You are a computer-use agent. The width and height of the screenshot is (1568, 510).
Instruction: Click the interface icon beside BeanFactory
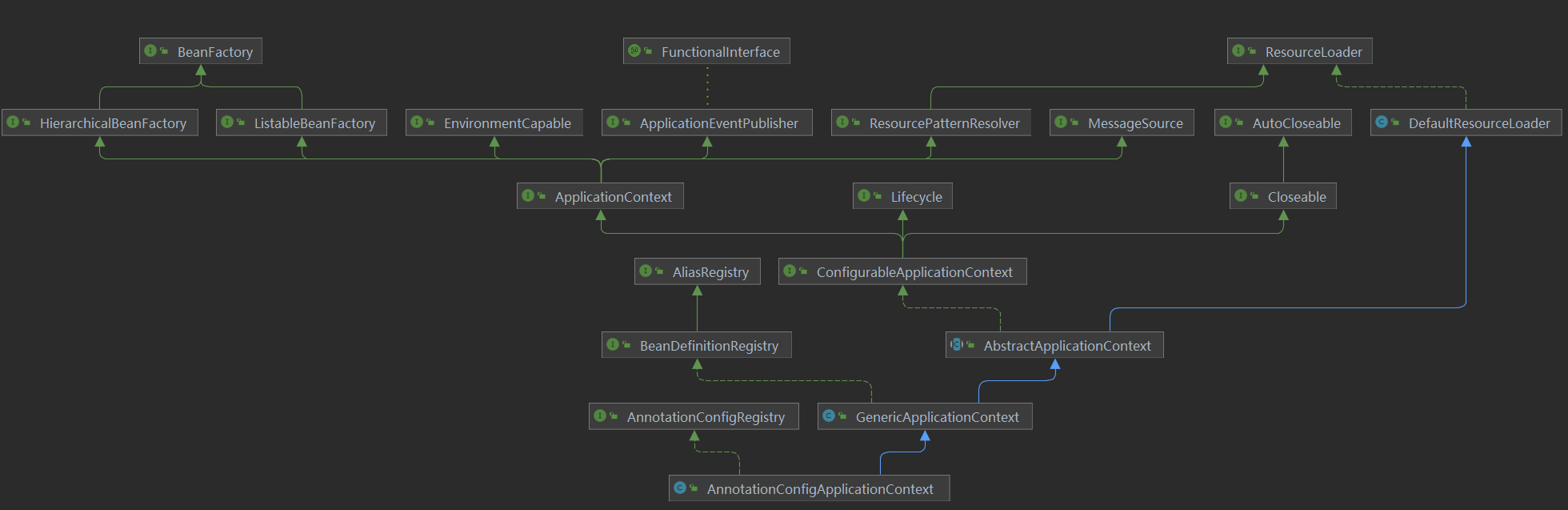[x=150, y=51]
